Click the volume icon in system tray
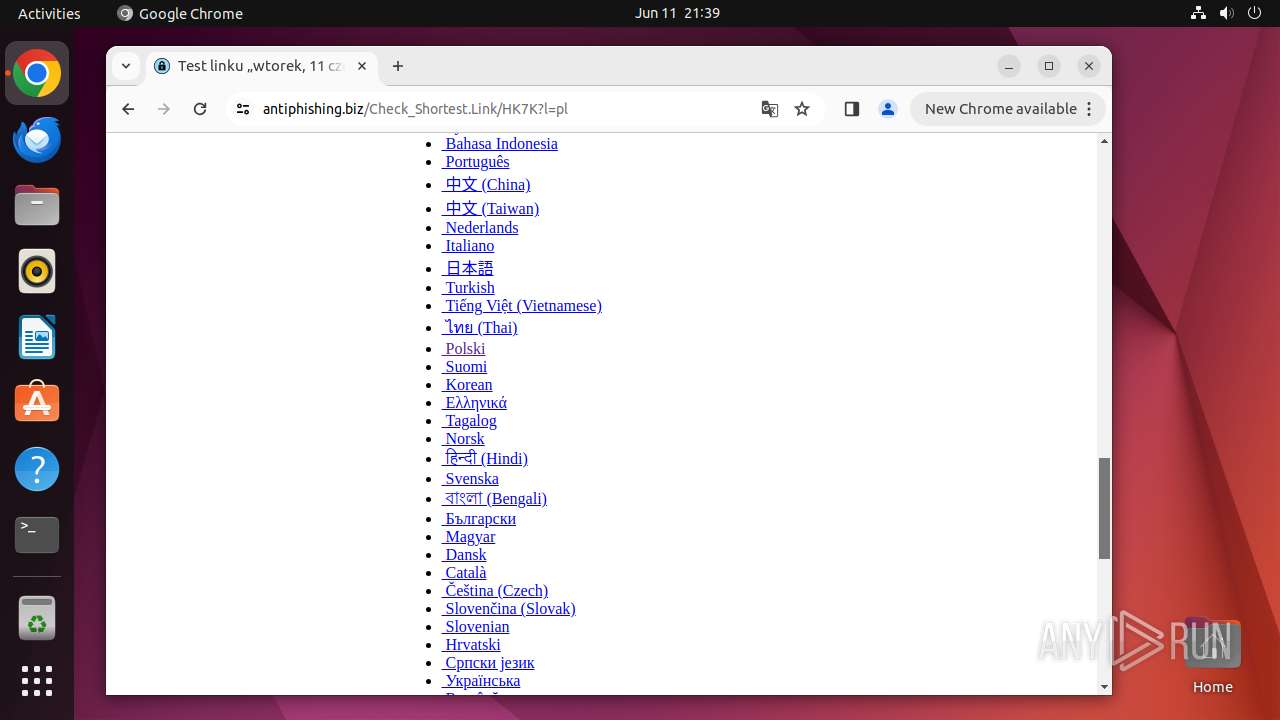Screen dimensions: 1280x720 point(1226,13)
